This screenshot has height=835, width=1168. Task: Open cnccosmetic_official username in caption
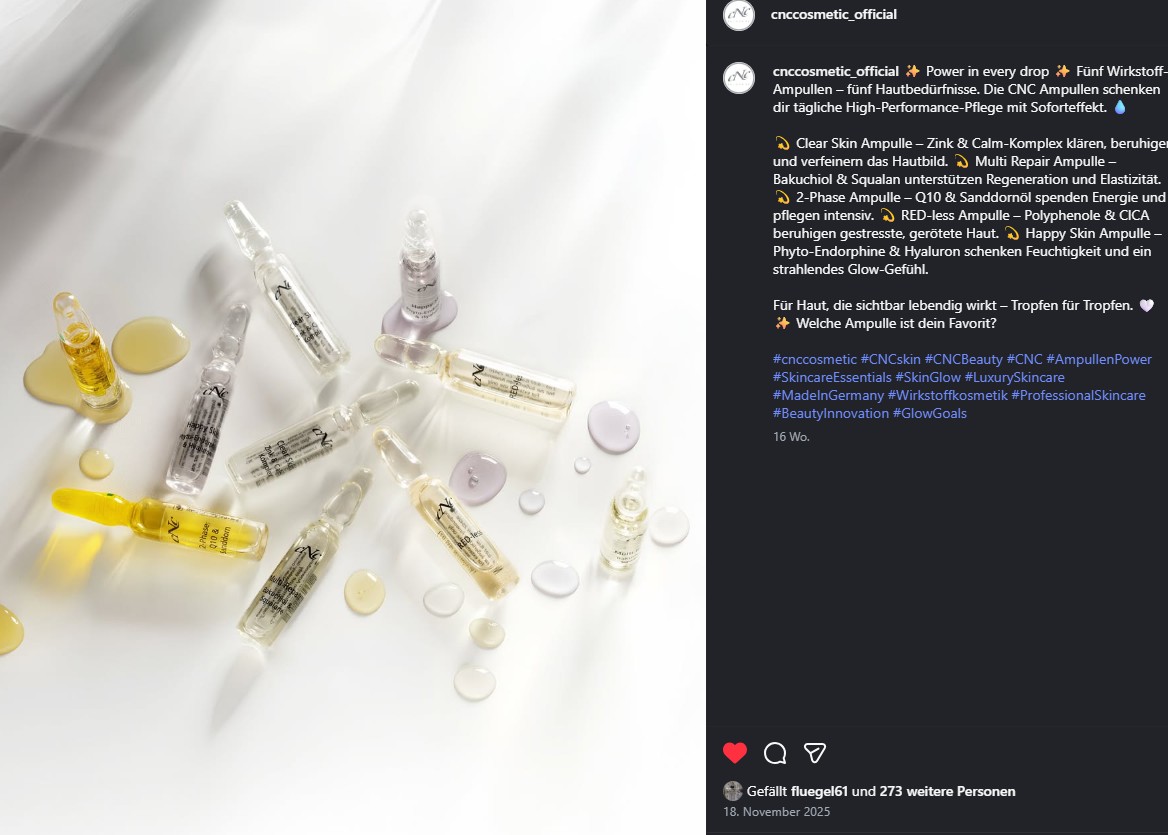click(x=835, y=71)
